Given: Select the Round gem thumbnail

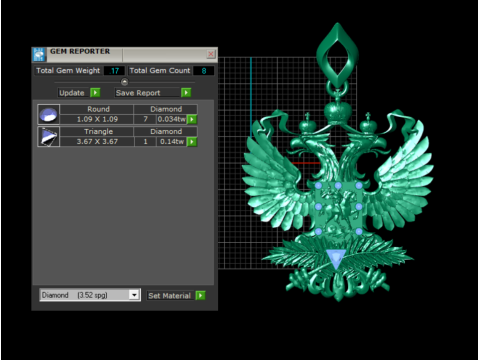Looking at the screenshot, I should [49, 114].
